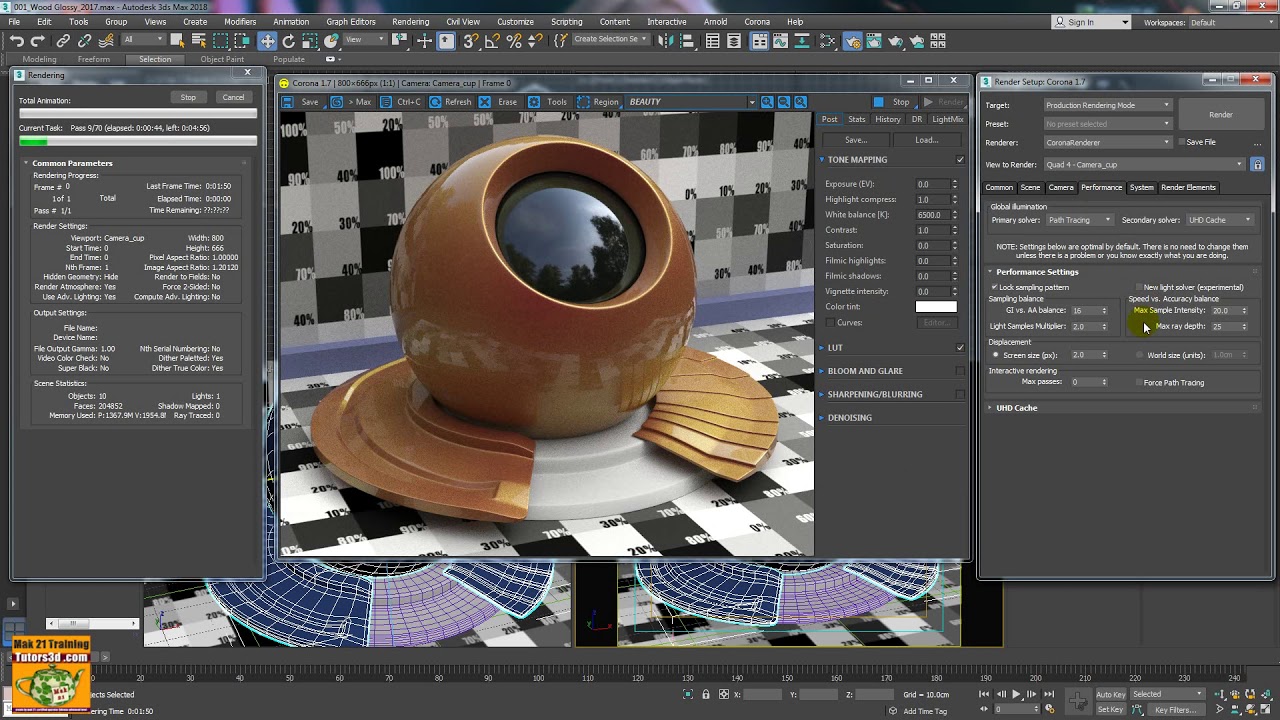The width and height of the screenshot is (1280, 720).
Task: Select Screen size (px) radio button
Action: pyautogui.click(x=995, y=355)
